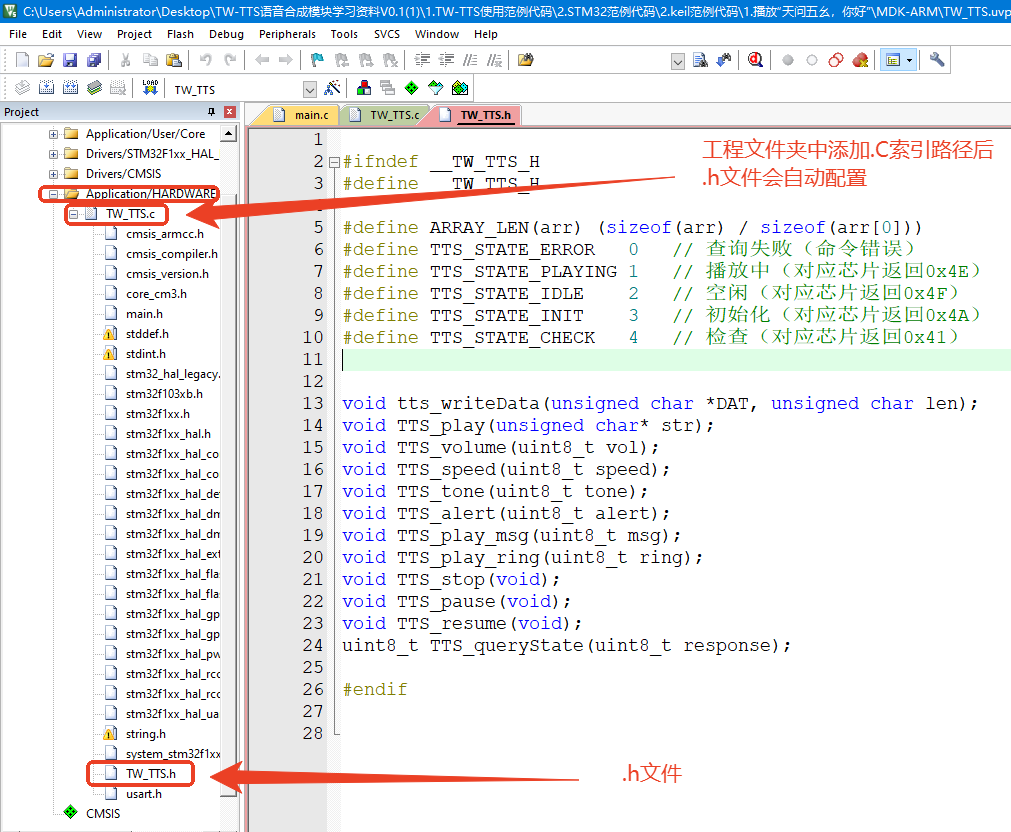Viewport: 1011px width, 832px height.
Task: Launch the Pack Installer icon
Action: [x=460, y=88]
